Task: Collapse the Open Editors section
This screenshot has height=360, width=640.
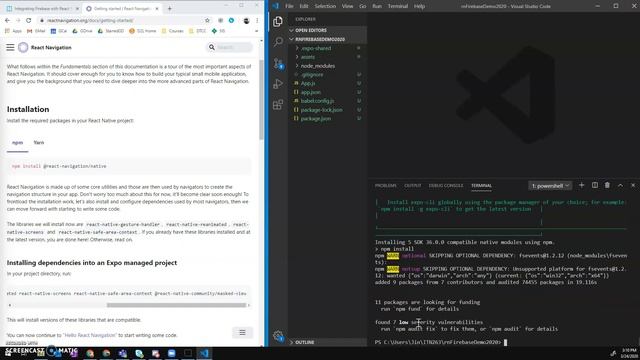Action: tap(327, 30)
